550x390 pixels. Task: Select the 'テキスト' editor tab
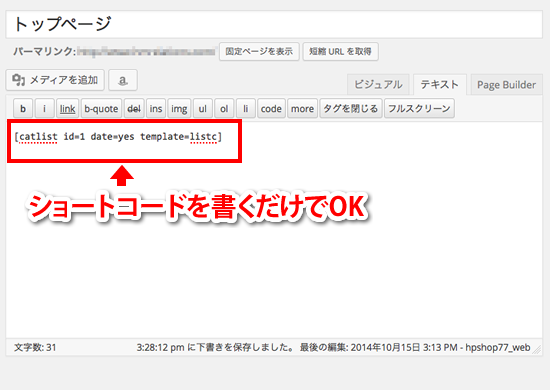tap(440, 85)
